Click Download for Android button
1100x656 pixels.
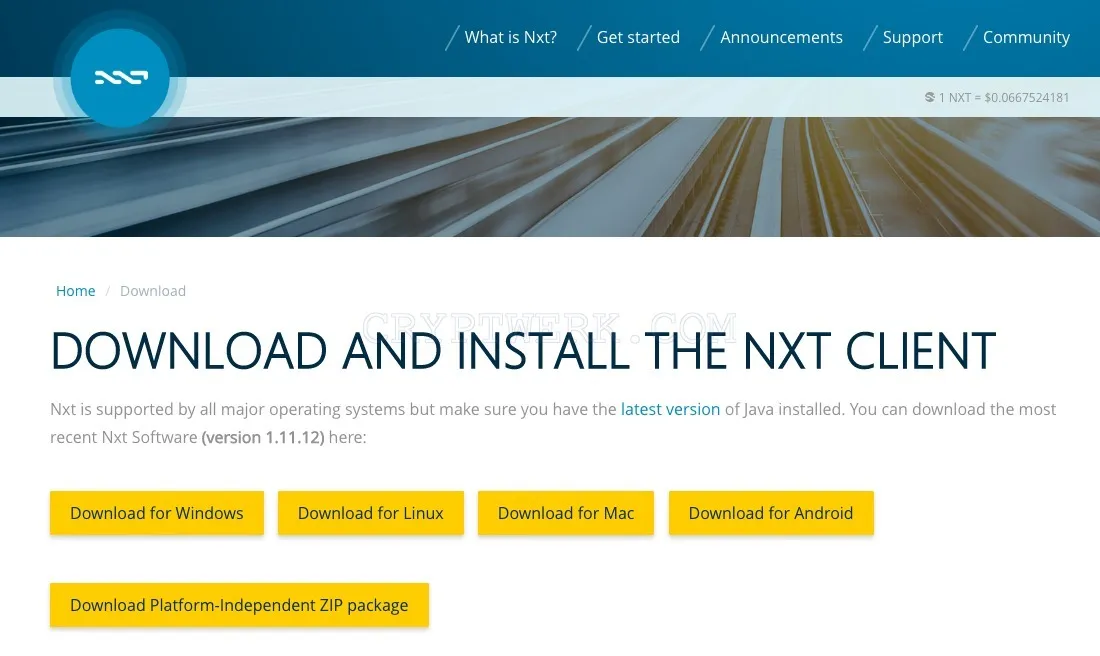click(771, 513)
